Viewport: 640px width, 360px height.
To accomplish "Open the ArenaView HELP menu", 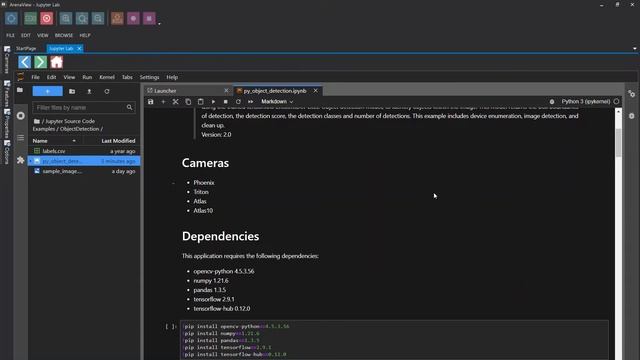I will [85, 36].
